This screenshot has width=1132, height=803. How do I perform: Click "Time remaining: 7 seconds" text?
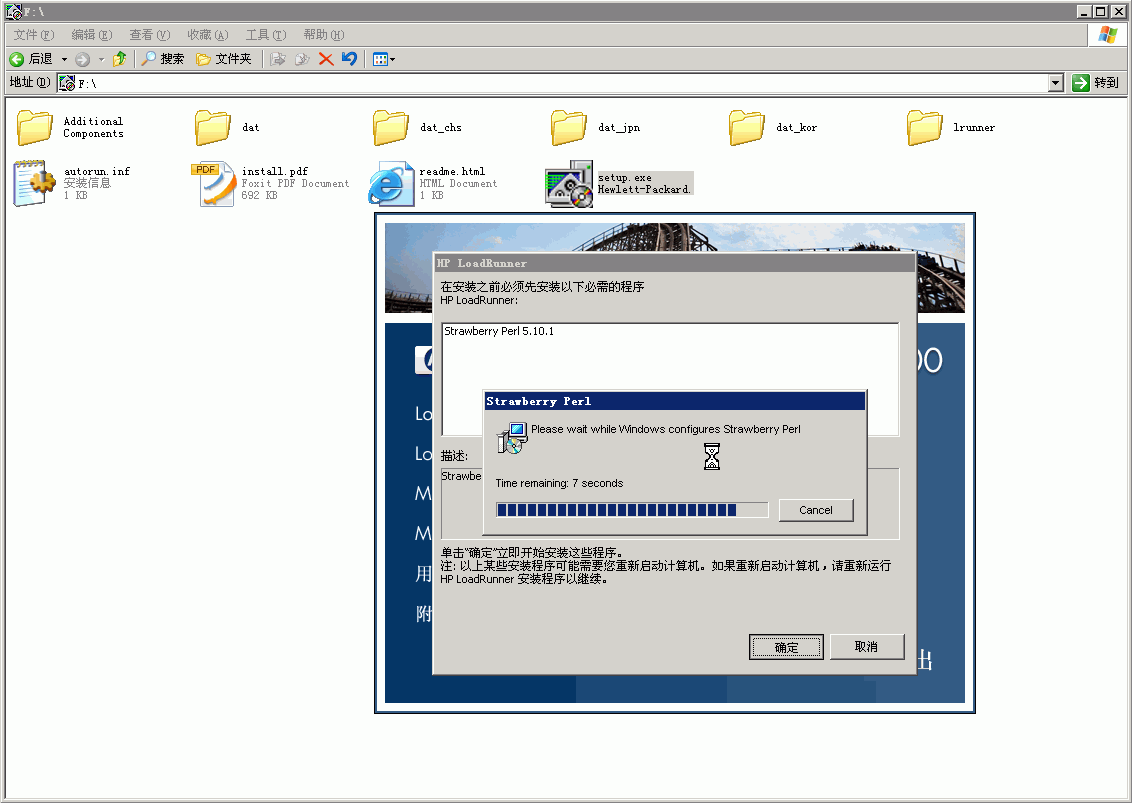pos(560,483)
